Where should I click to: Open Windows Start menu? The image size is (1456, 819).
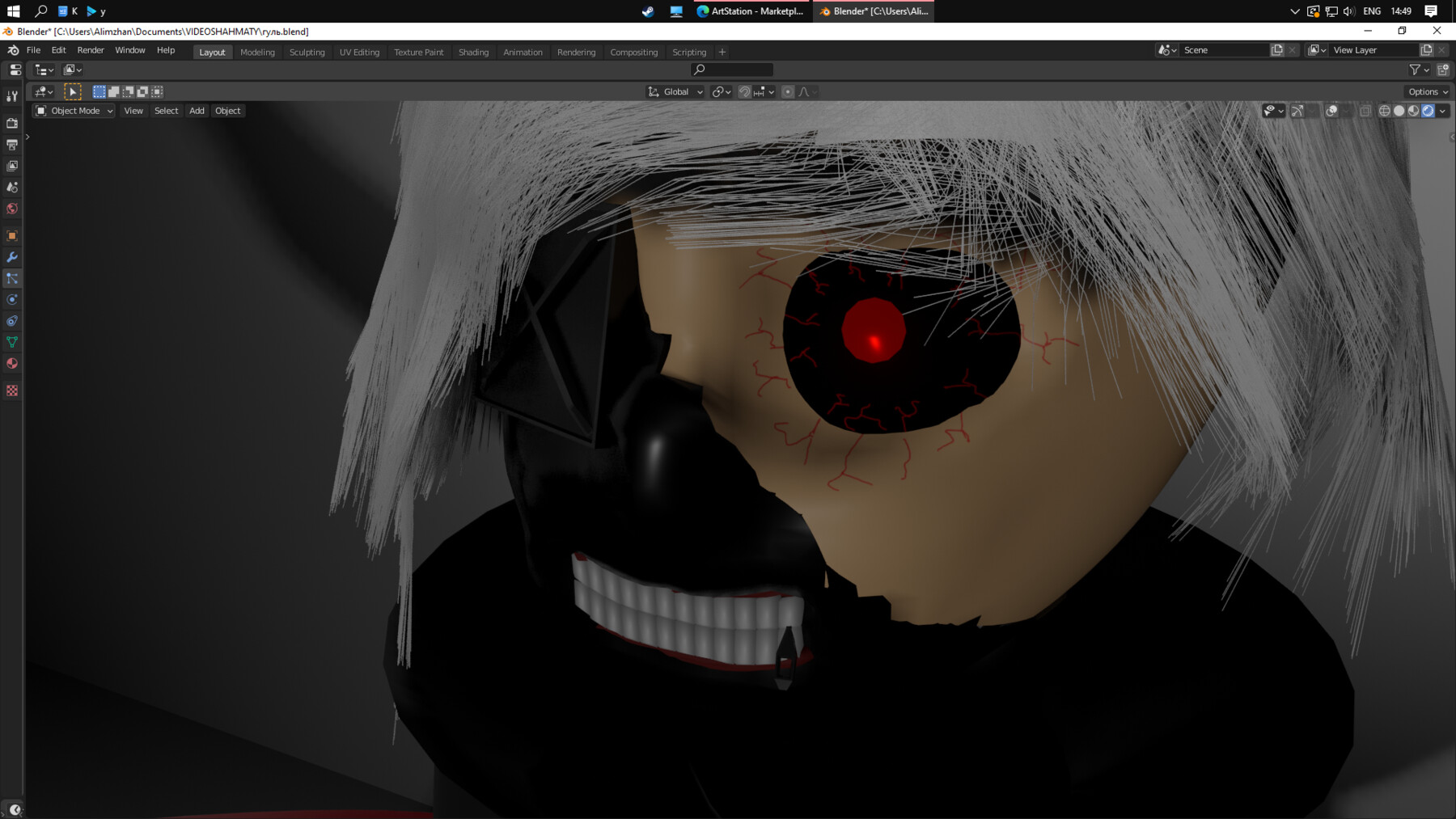13,11
